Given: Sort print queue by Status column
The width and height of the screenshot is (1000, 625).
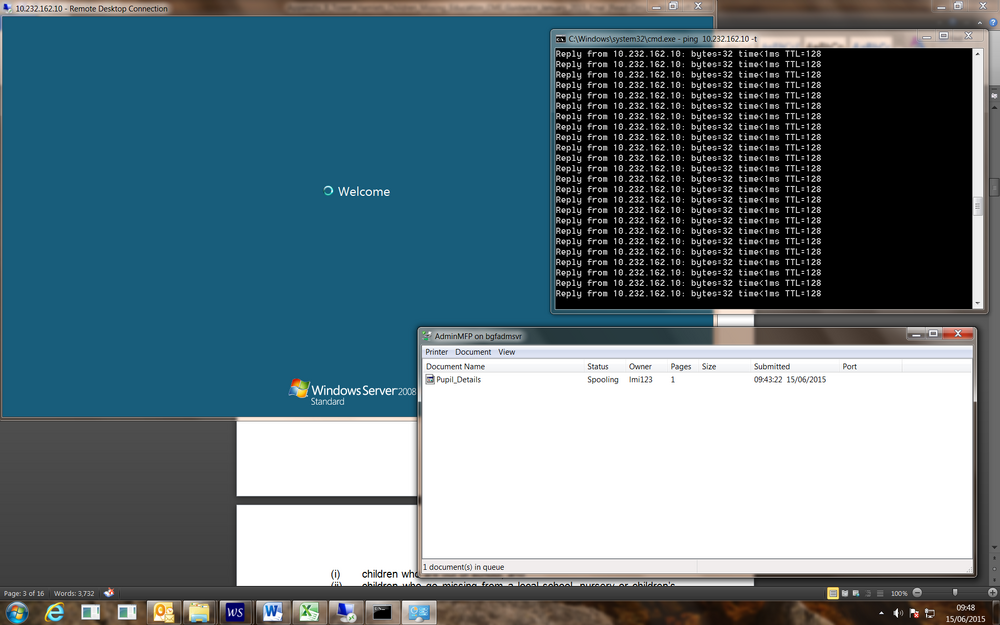Looking at the screenshot, I should click(605, 367).
